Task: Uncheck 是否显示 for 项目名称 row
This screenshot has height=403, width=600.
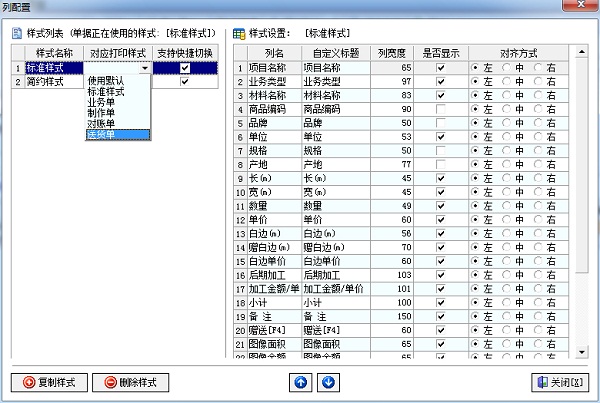Action: pos(440,67)
